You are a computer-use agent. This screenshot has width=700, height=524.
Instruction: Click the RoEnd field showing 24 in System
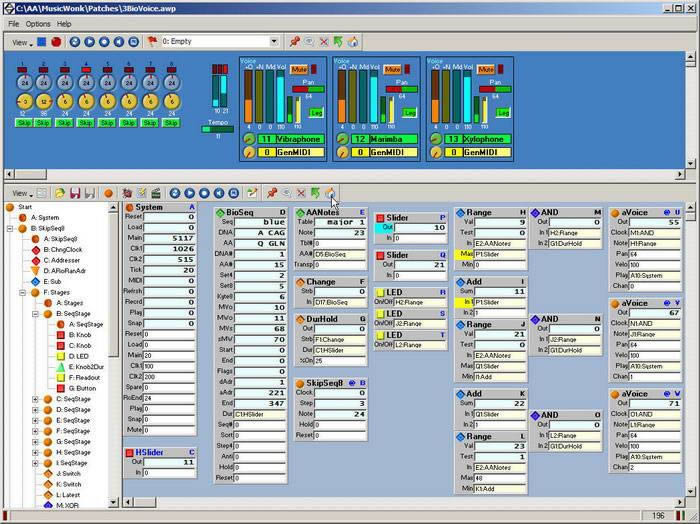(169, 398)
